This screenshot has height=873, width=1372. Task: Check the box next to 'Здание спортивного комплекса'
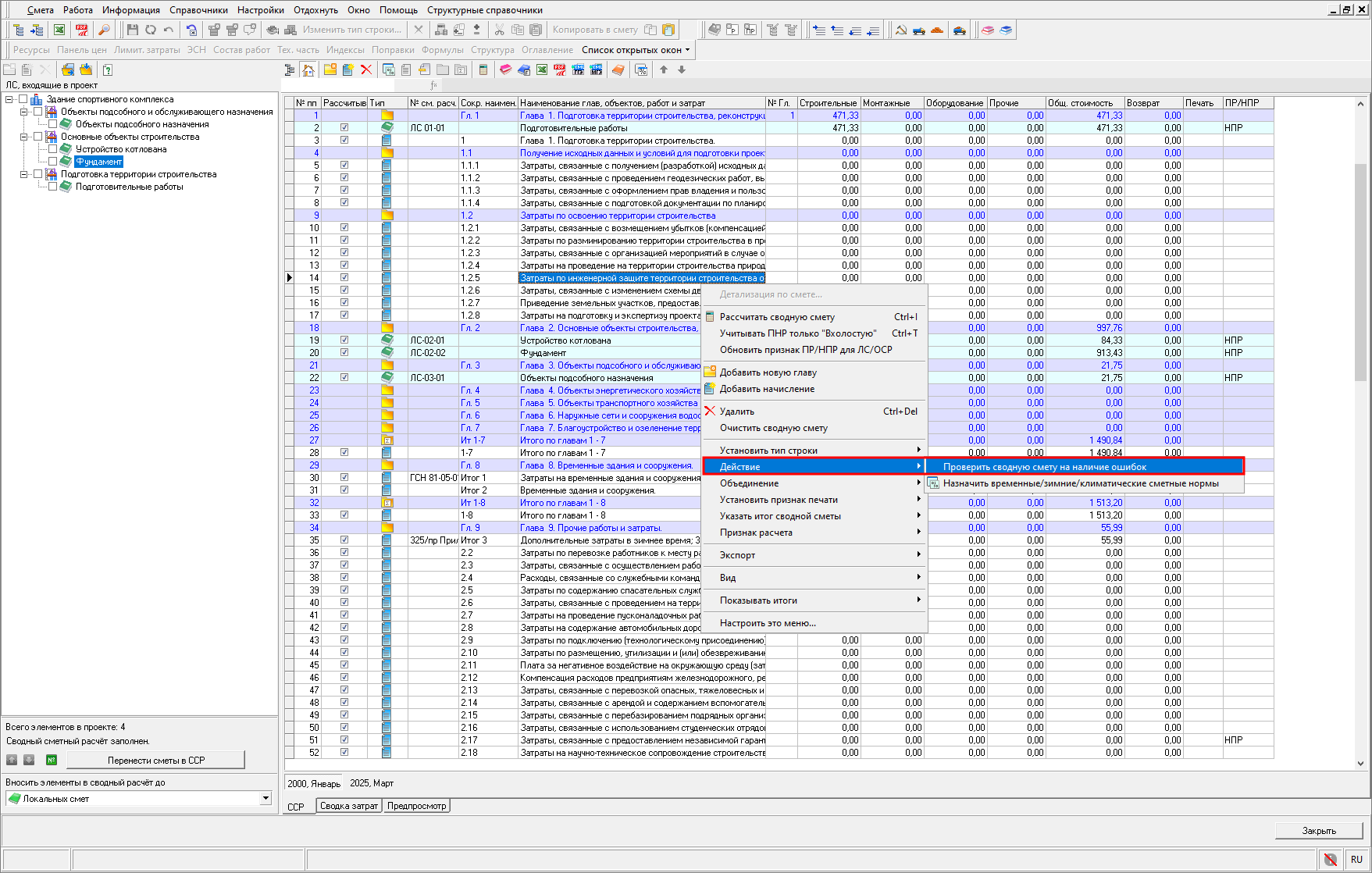[23, 99]
